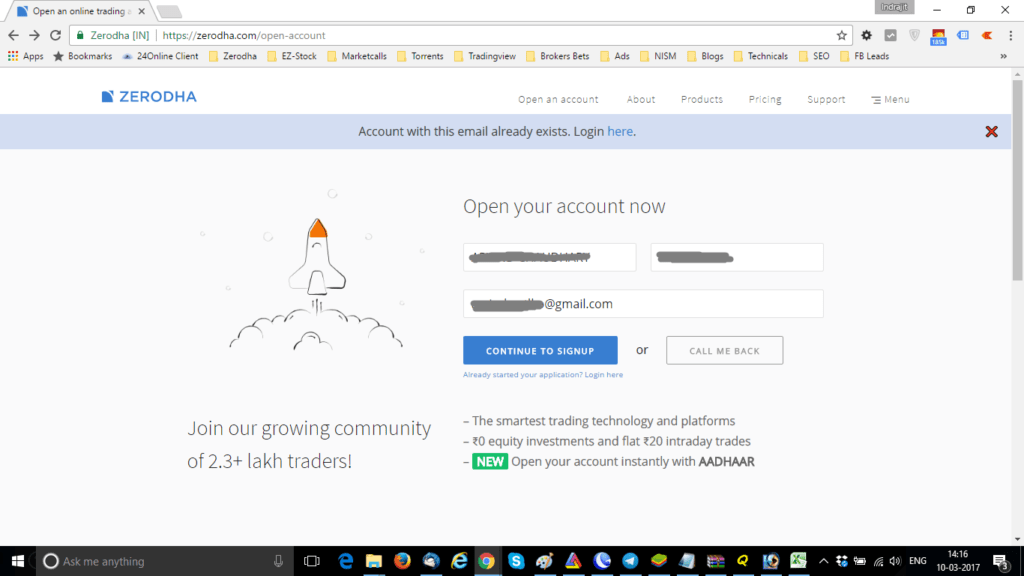1024x576 pixels.
Task: Click 'Already started your application? Login here'
Action: click(x=543, y=375)
